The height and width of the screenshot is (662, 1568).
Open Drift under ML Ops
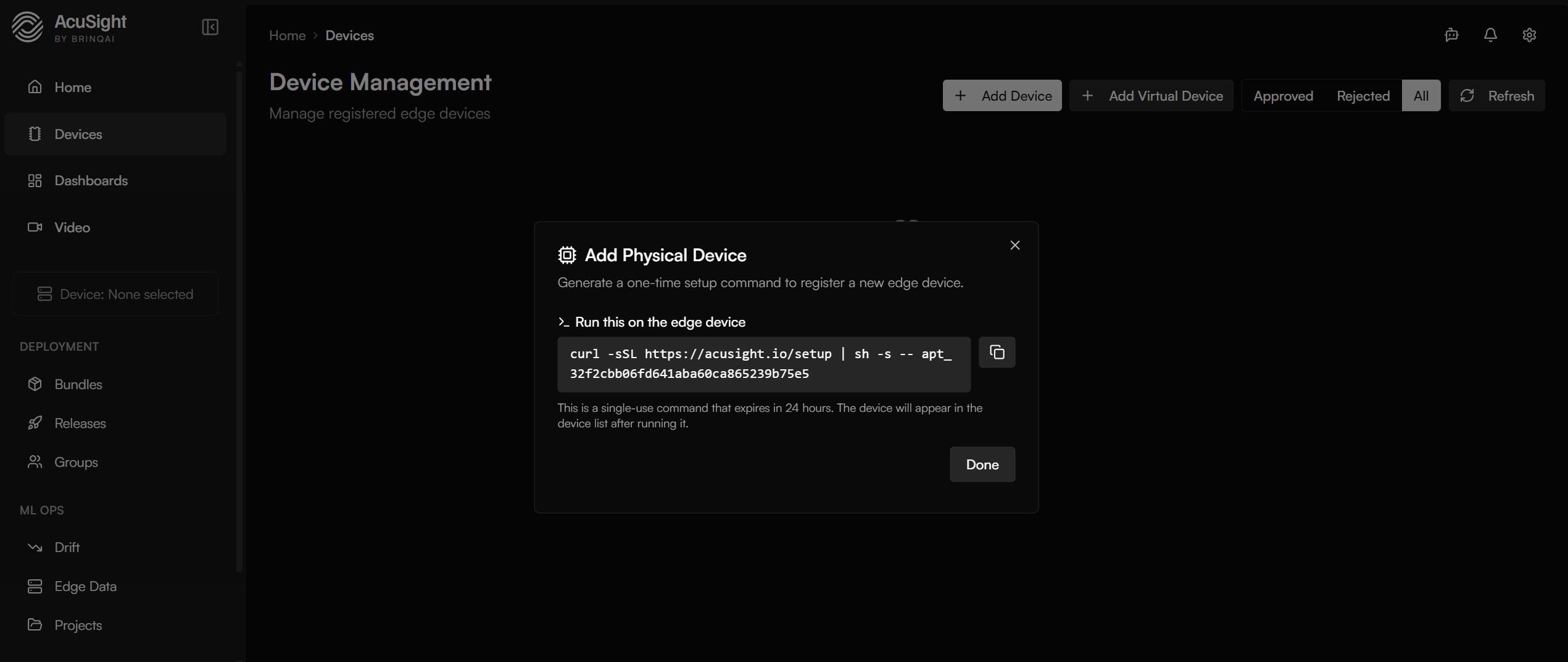(x=115, y=547)
